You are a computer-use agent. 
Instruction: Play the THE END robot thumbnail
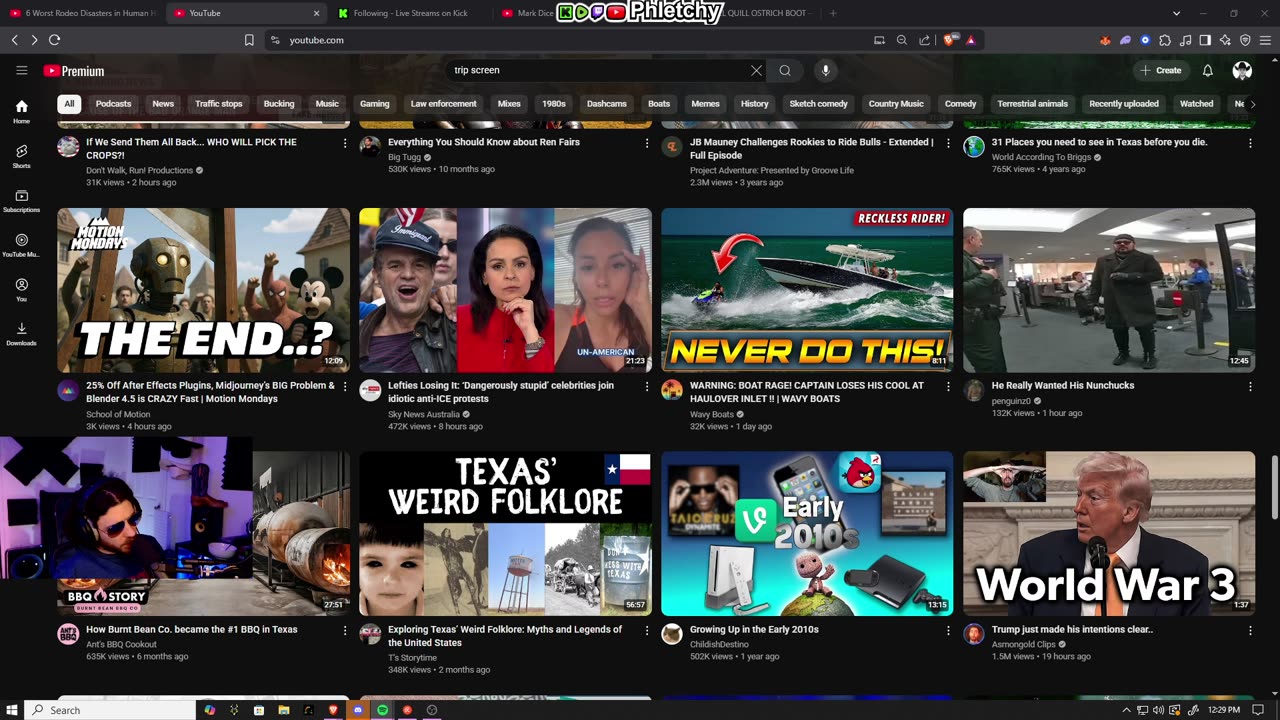click(x=203, y=290)
